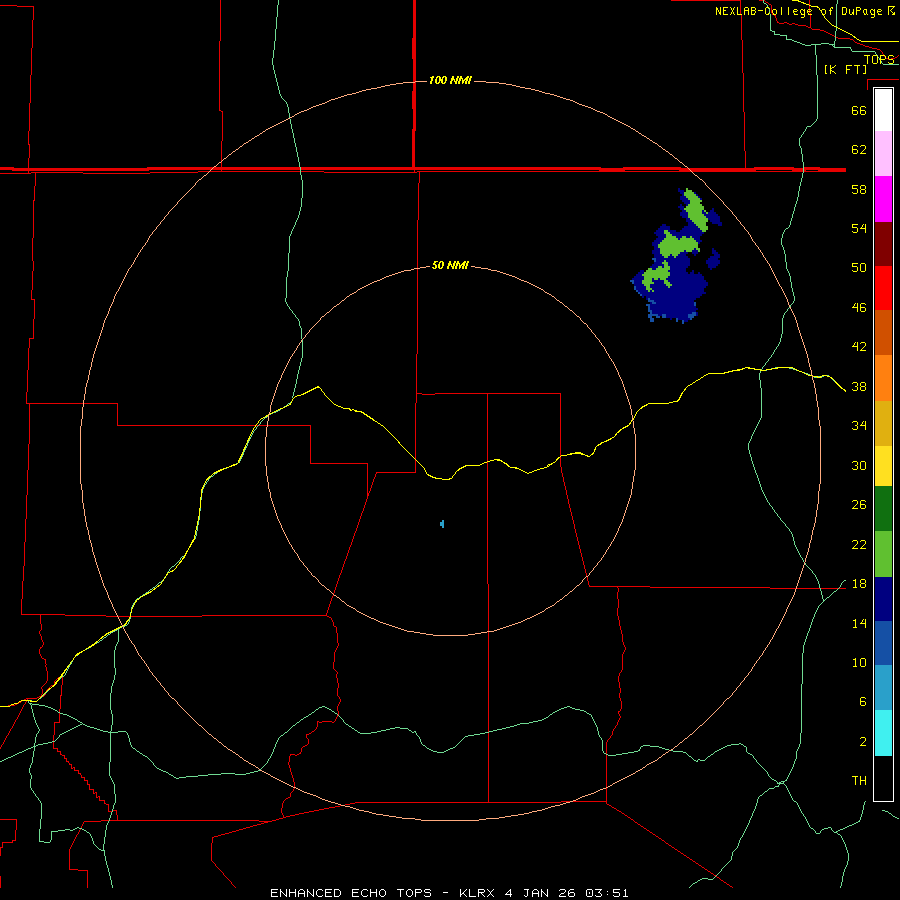Click the magenta legend swatch

click(x=883, y=199)
